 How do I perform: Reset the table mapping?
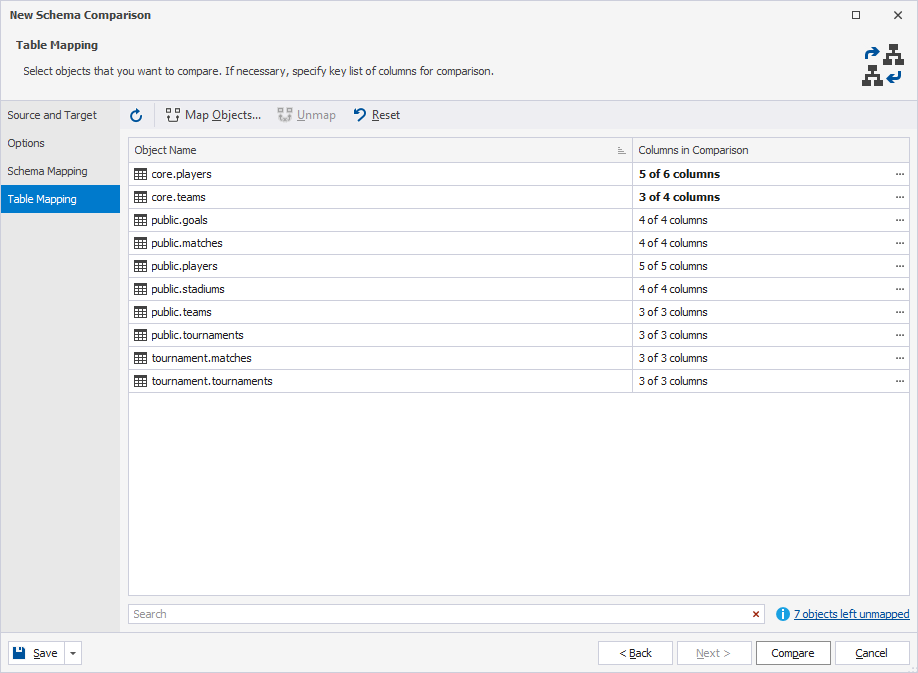point(377,115)
